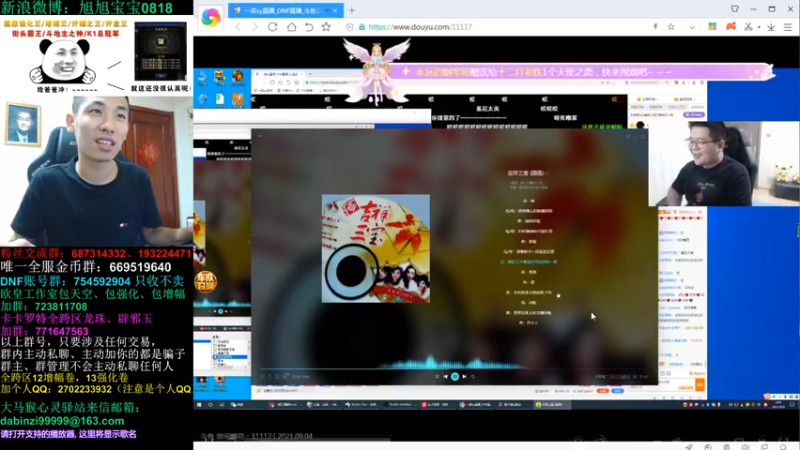Click the undo closed tab arrow
Image resolution: width=800 pixels, height=450 pixels.
coord(309,27)
